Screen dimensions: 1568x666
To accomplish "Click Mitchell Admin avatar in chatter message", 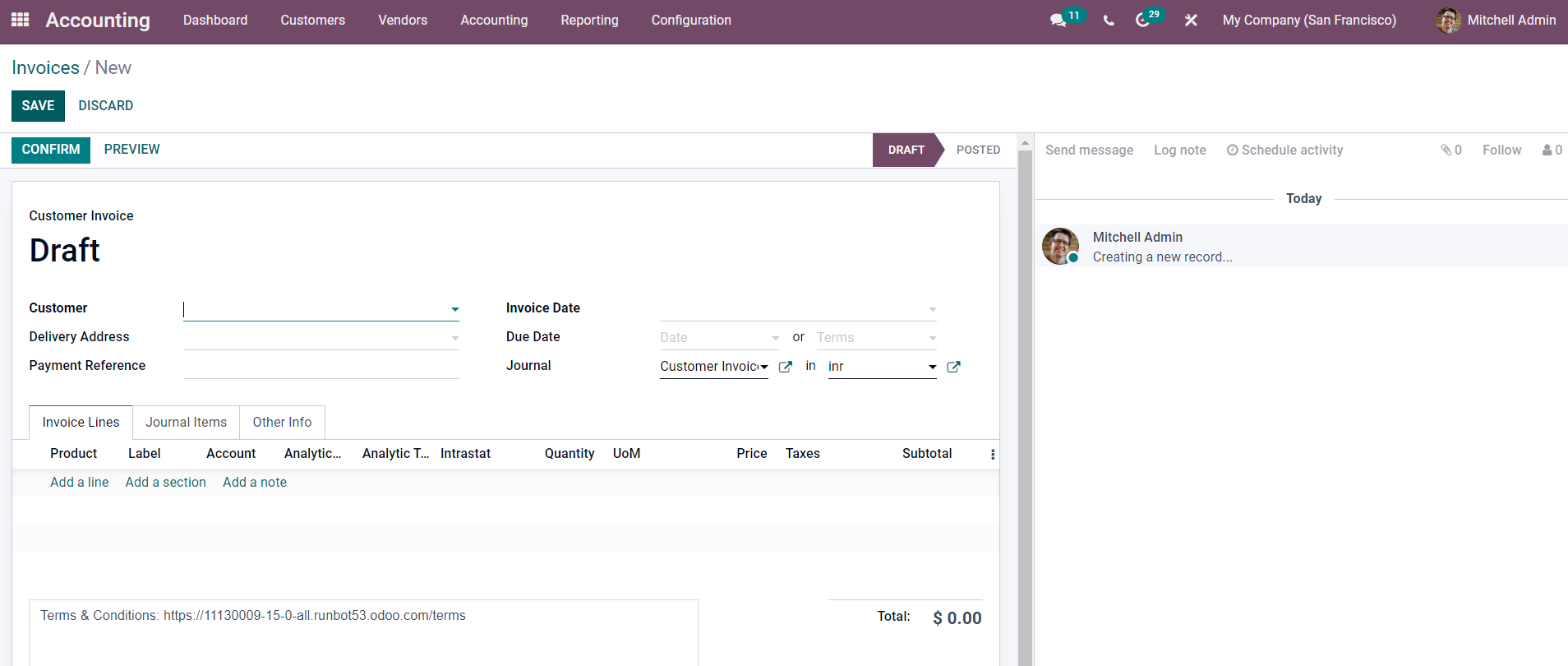I will (x=1061, y=247).
